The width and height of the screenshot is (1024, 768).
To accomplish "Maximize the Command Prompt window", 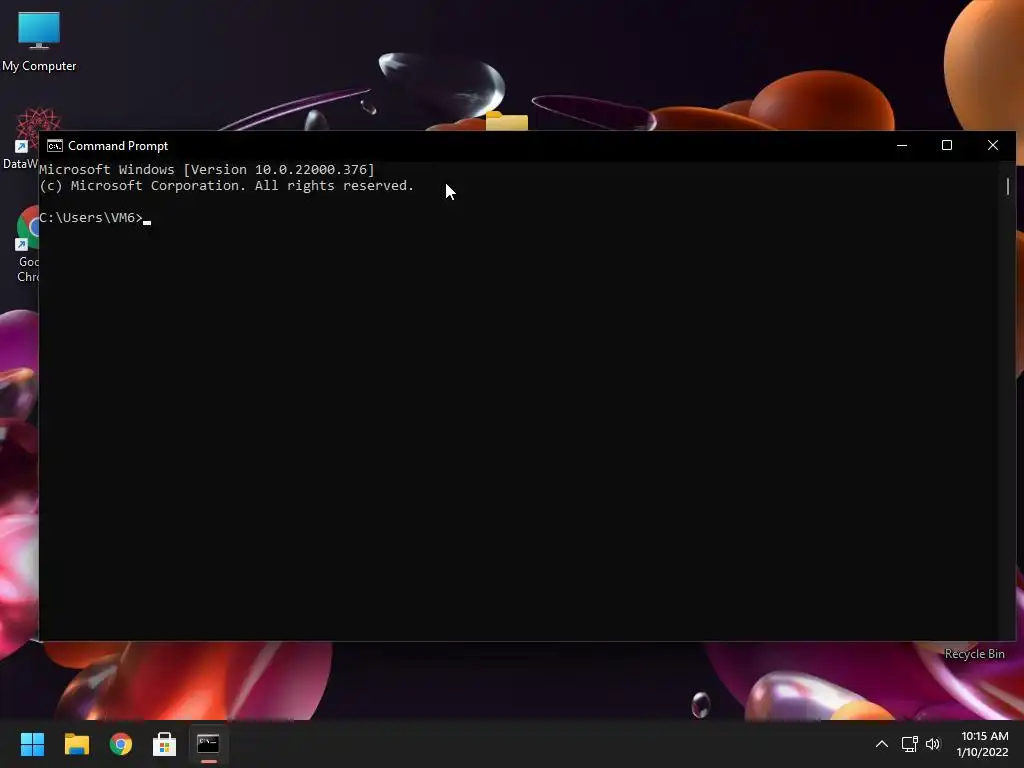I will click(x=947, y=146).
